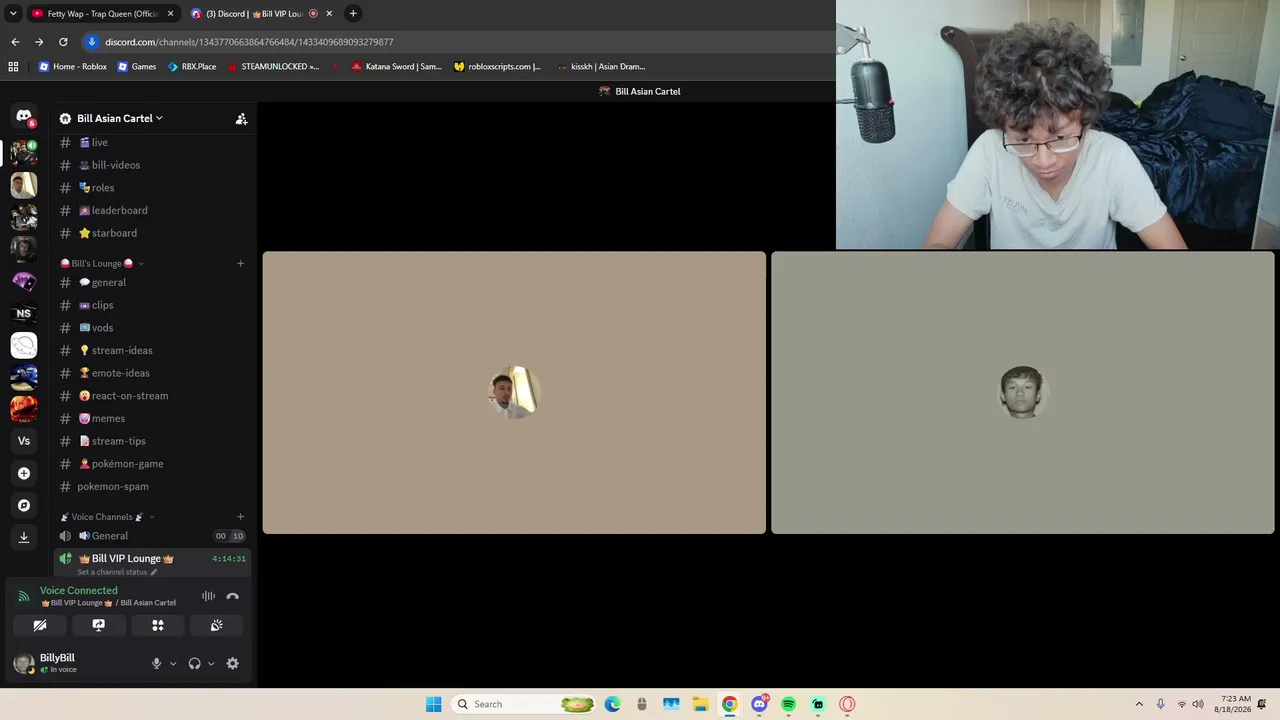The width and height of the screenshot is (1280, 720).
Task: Open the soundboard panel
Action: tap(216, 625)
